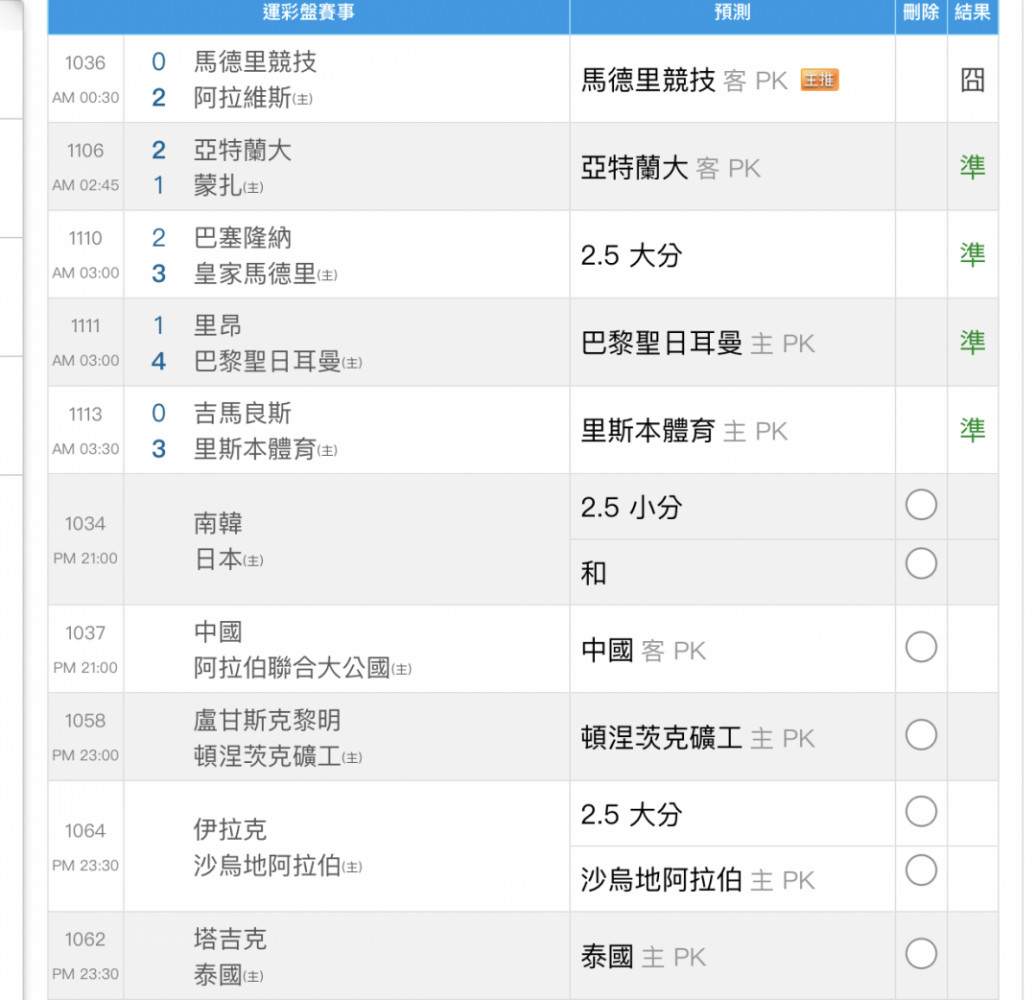Click the orange 主推 badge
Viewport: 1036px width, 1000px height.
point(819,80)
